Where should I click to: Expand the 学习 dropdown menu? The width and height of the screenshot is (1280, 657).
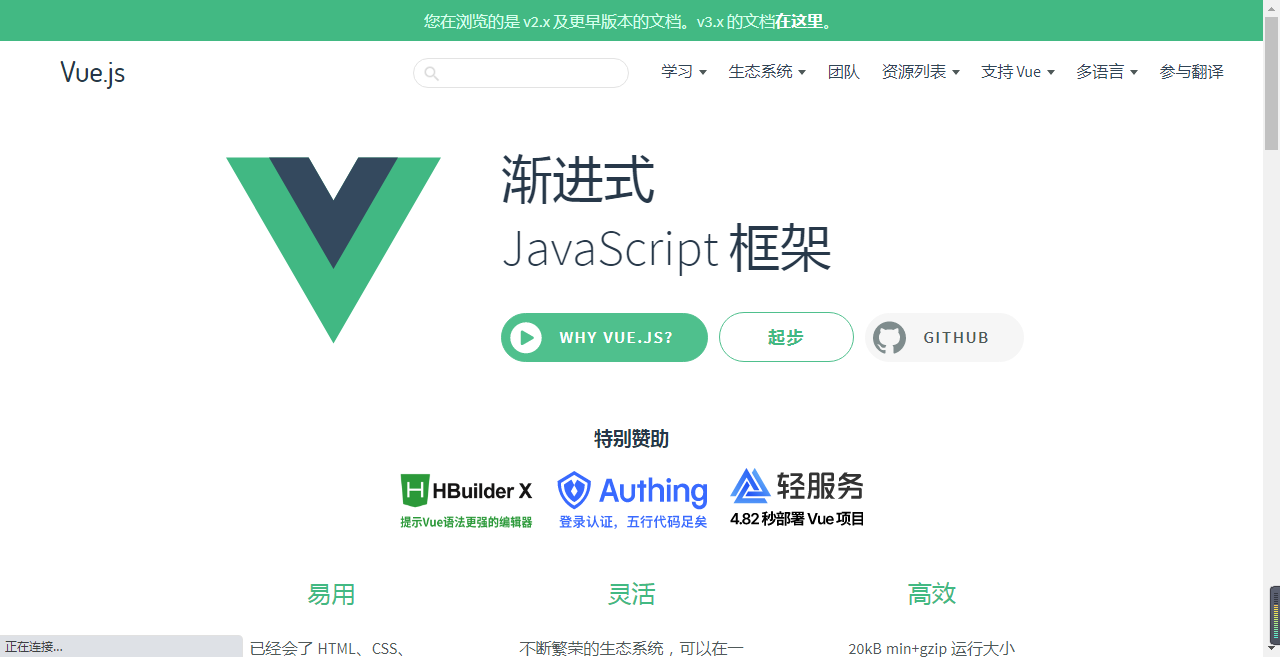(684, 72)
